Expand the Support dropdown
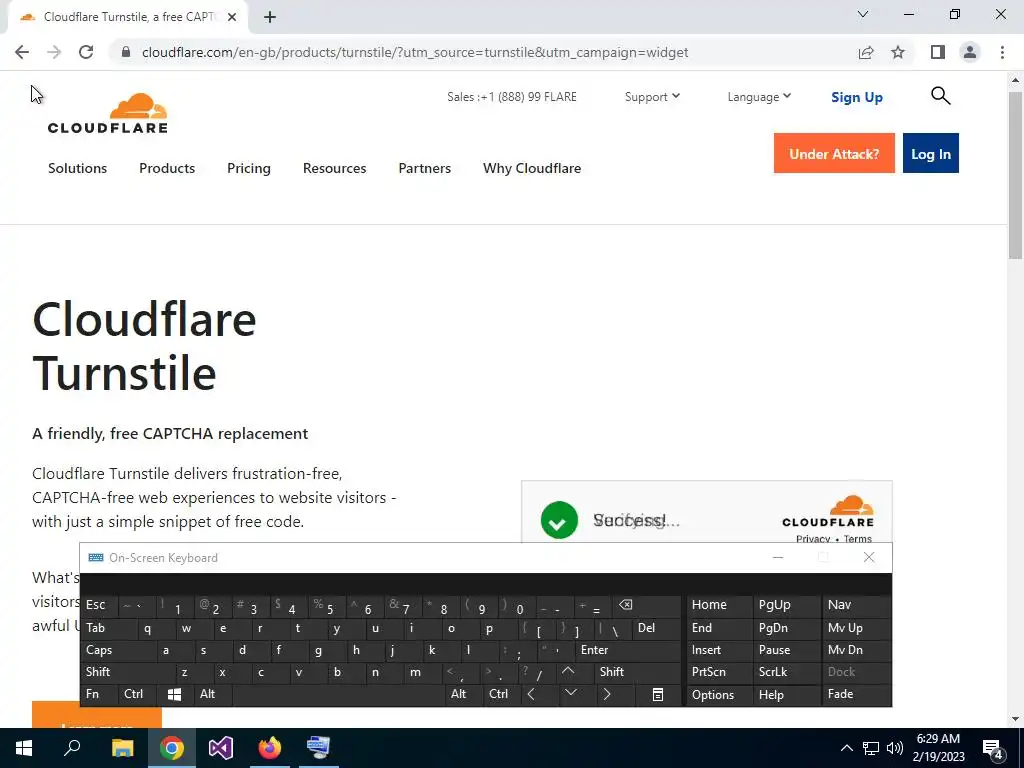 coord(652,97)
